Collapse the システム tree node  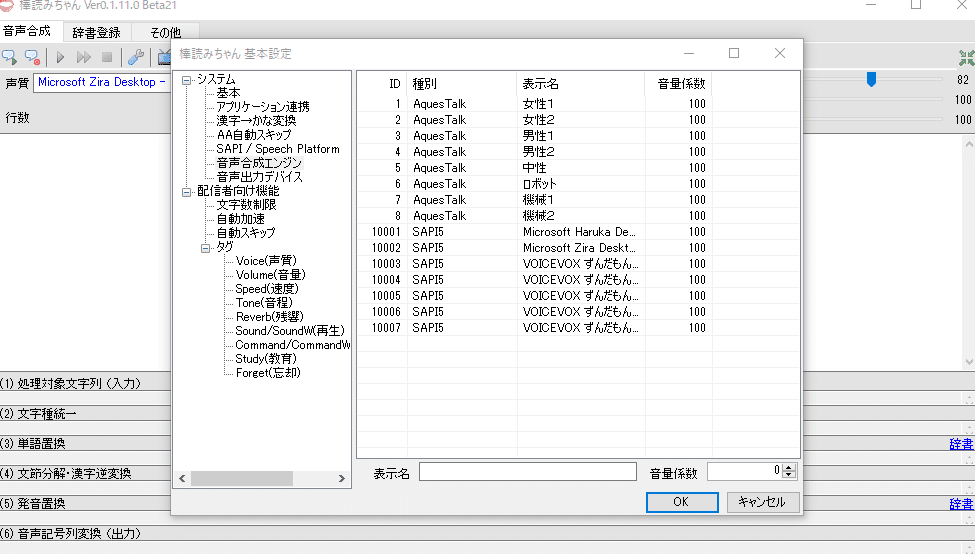coord(186,80)
